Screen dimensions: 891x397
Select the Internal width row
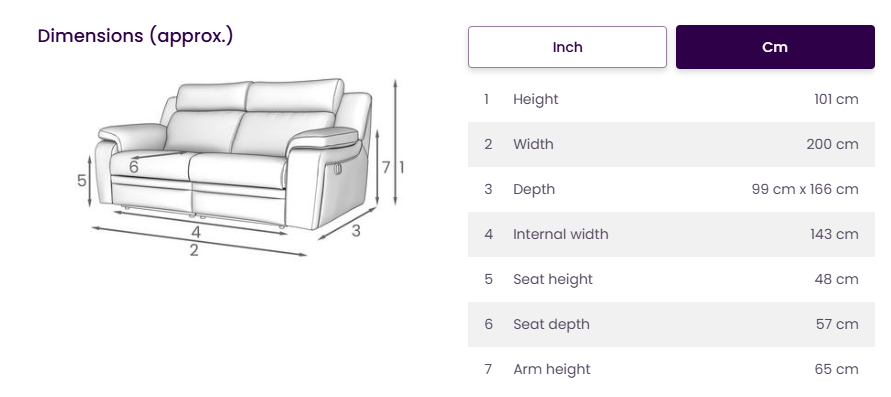click(x=671, y=234)
